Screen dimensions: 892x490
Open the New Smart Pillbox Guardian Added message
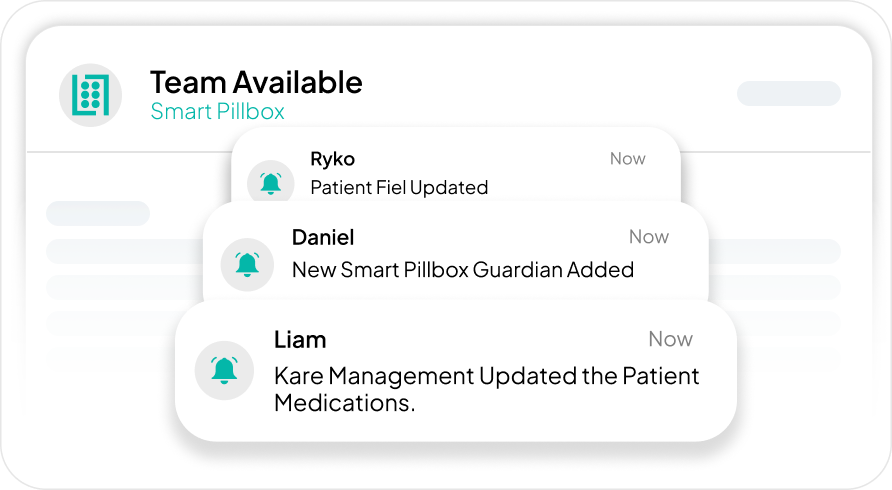pyautogui.click(x=462, y=269)
